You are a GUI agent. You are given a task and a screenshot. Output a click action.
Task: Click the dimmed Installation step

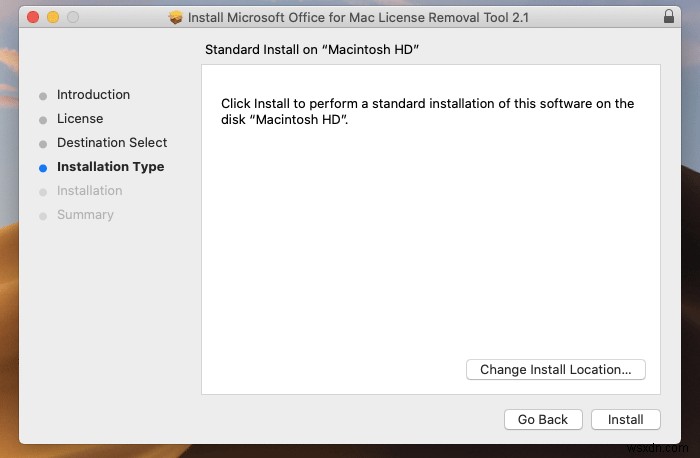(89, 191)
